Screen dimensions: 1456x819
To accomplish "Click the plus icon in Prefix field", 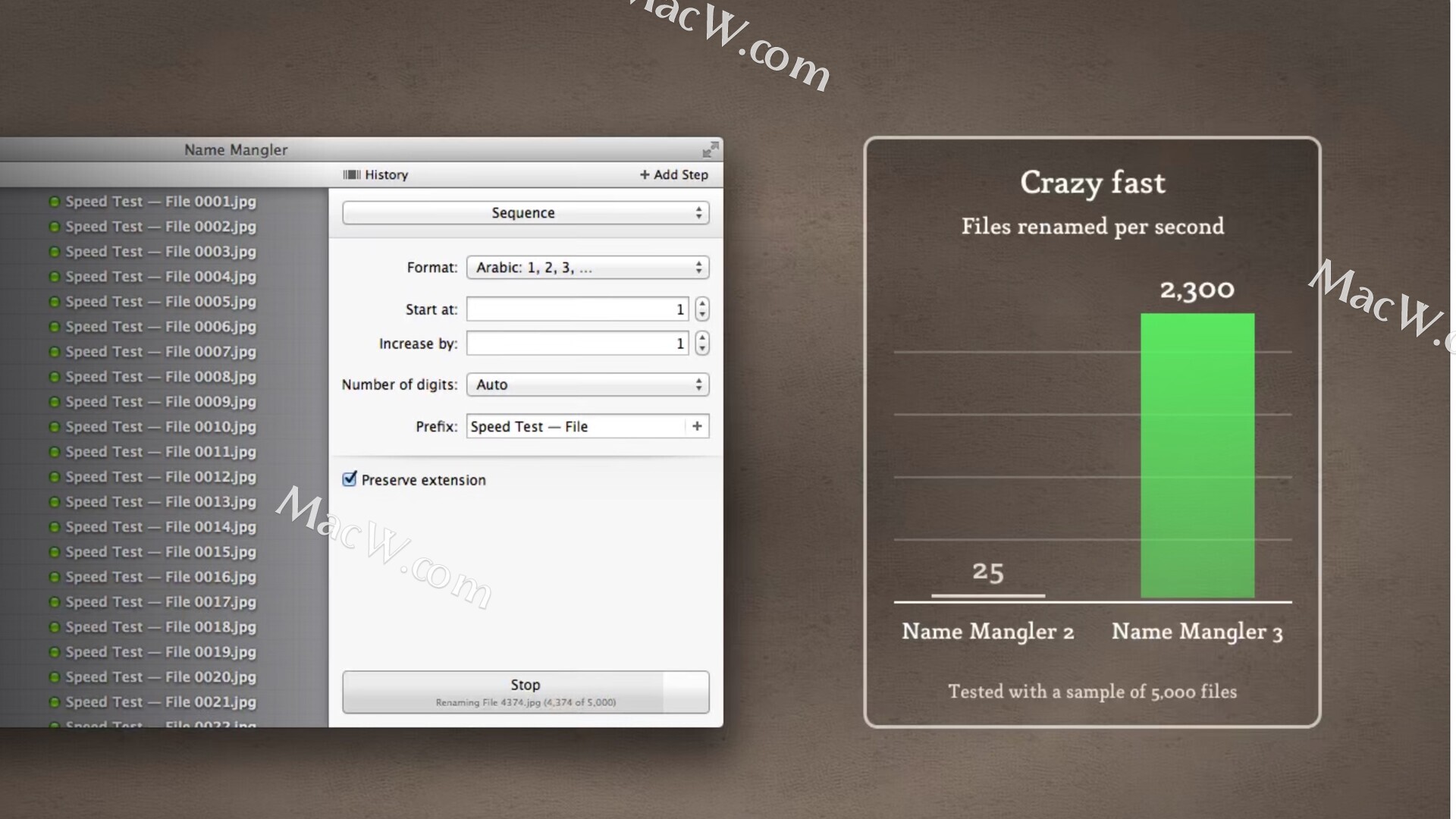I will pyautogui.click(x=697, y=426).
